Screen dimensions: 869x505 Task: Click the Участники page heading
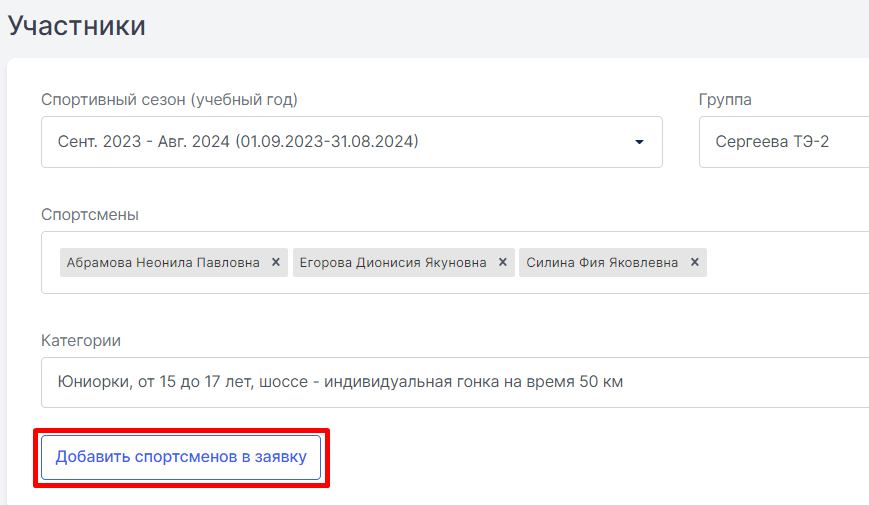(76, 26)
